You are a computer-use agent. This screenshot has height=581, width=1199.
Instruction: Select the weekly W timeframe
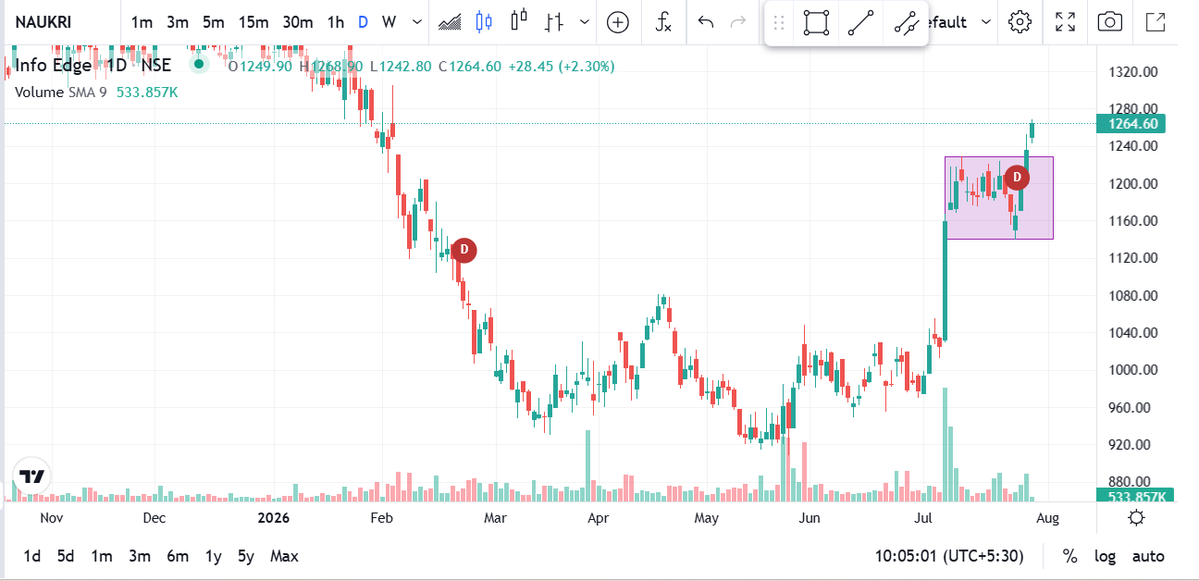[389, 22]
